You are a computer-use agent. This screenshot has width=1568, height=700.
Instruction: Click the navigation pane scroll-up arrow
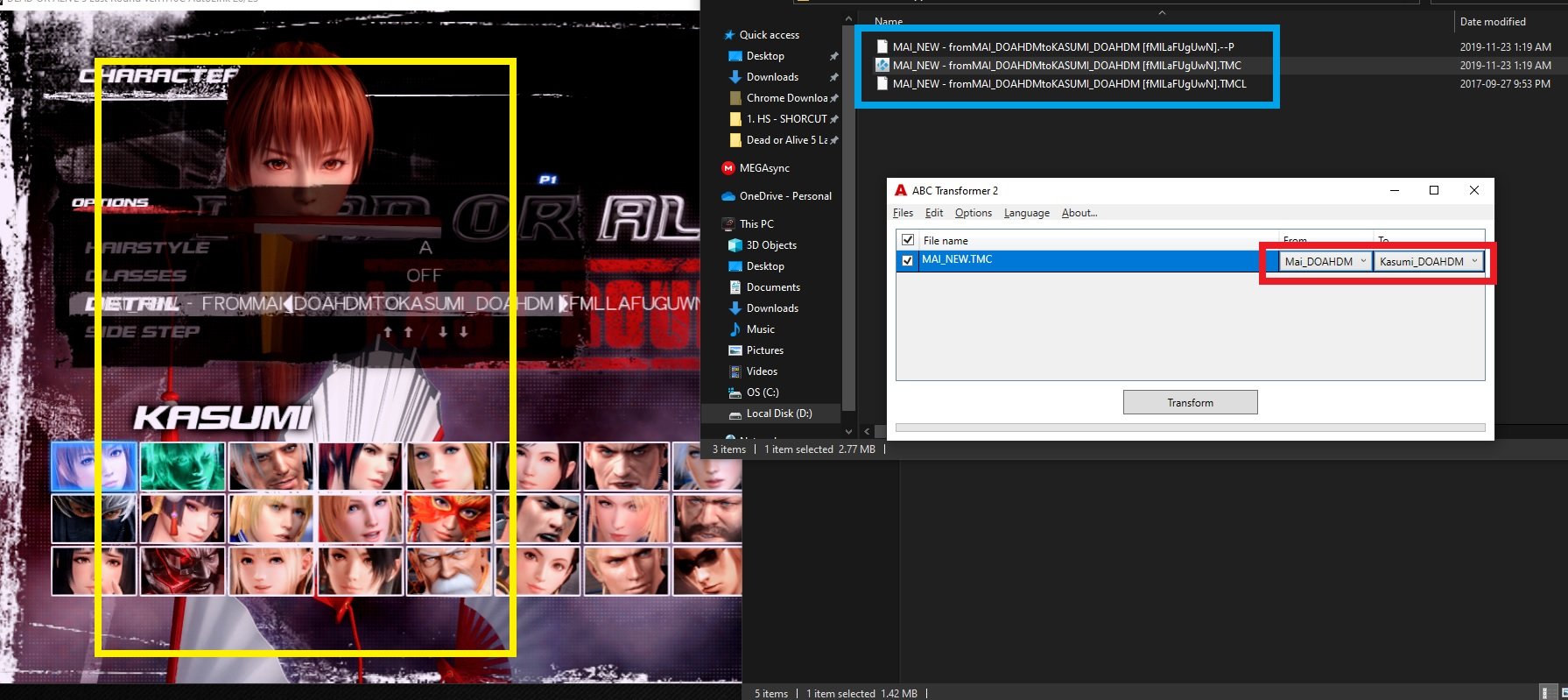pos(847,18)
